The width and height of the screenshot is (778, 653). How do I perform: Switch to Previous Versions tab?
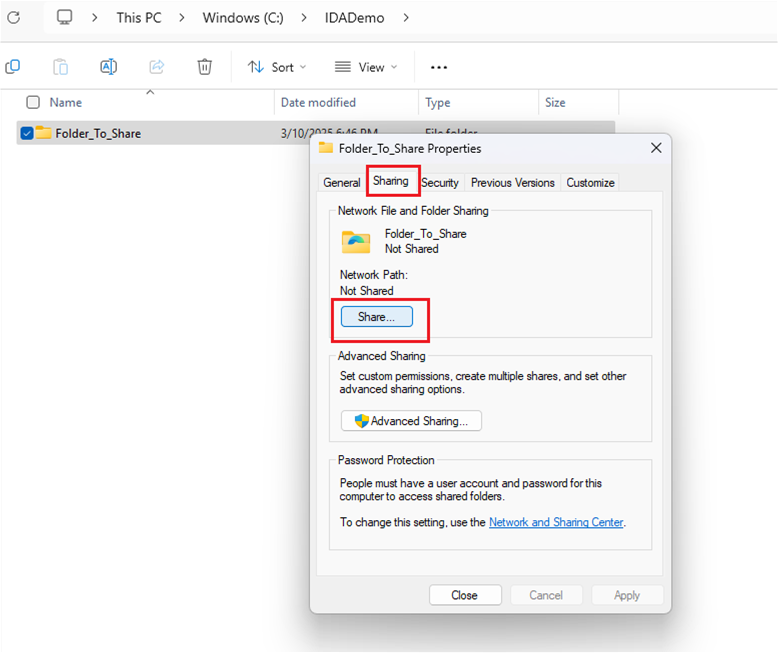point(513,183)
